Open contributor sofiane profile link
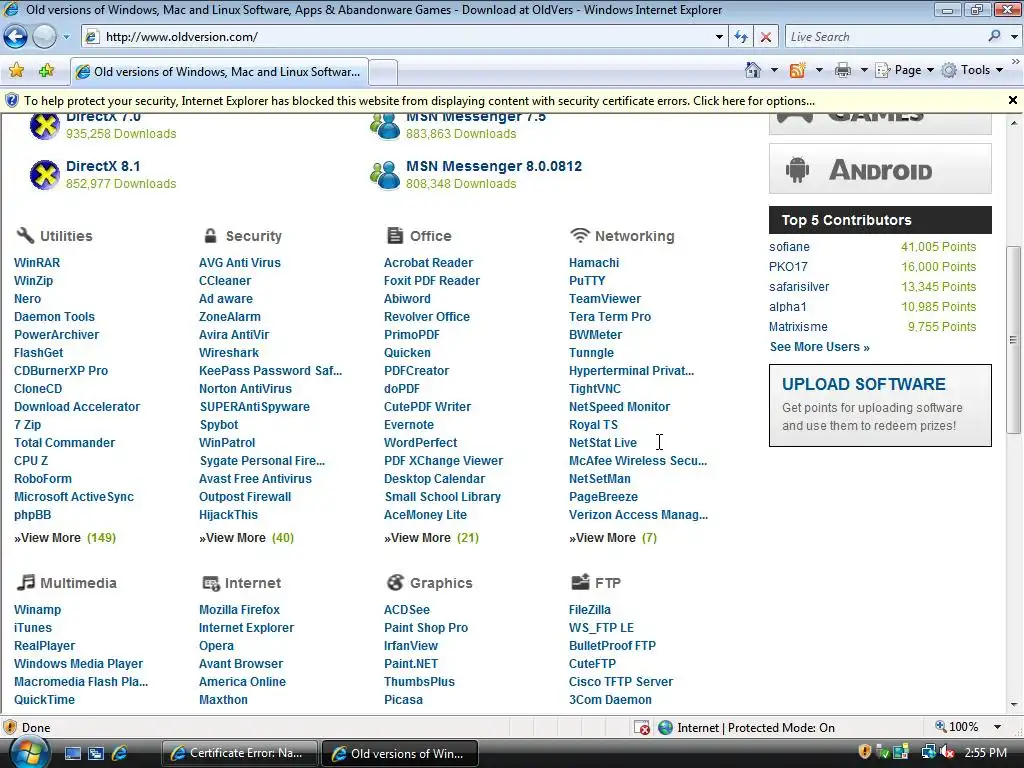The image size is (1024, 768). pyautogui.click(x=789, y=247)
